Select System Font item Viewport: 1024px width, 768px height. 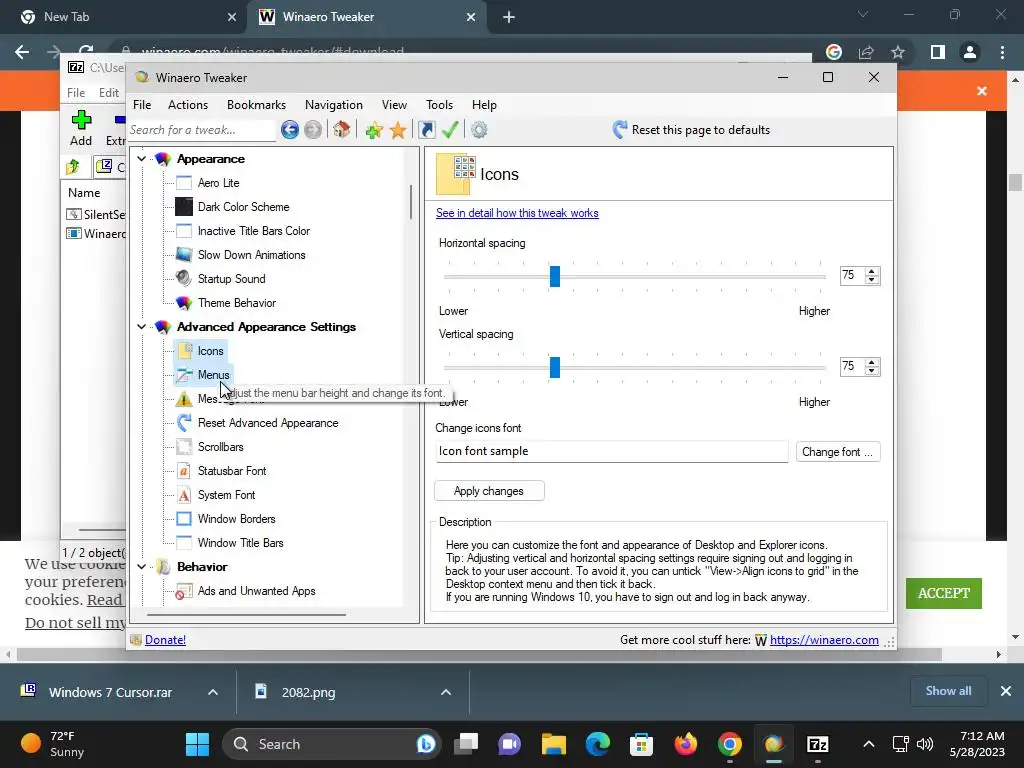(x=227, y=495)
